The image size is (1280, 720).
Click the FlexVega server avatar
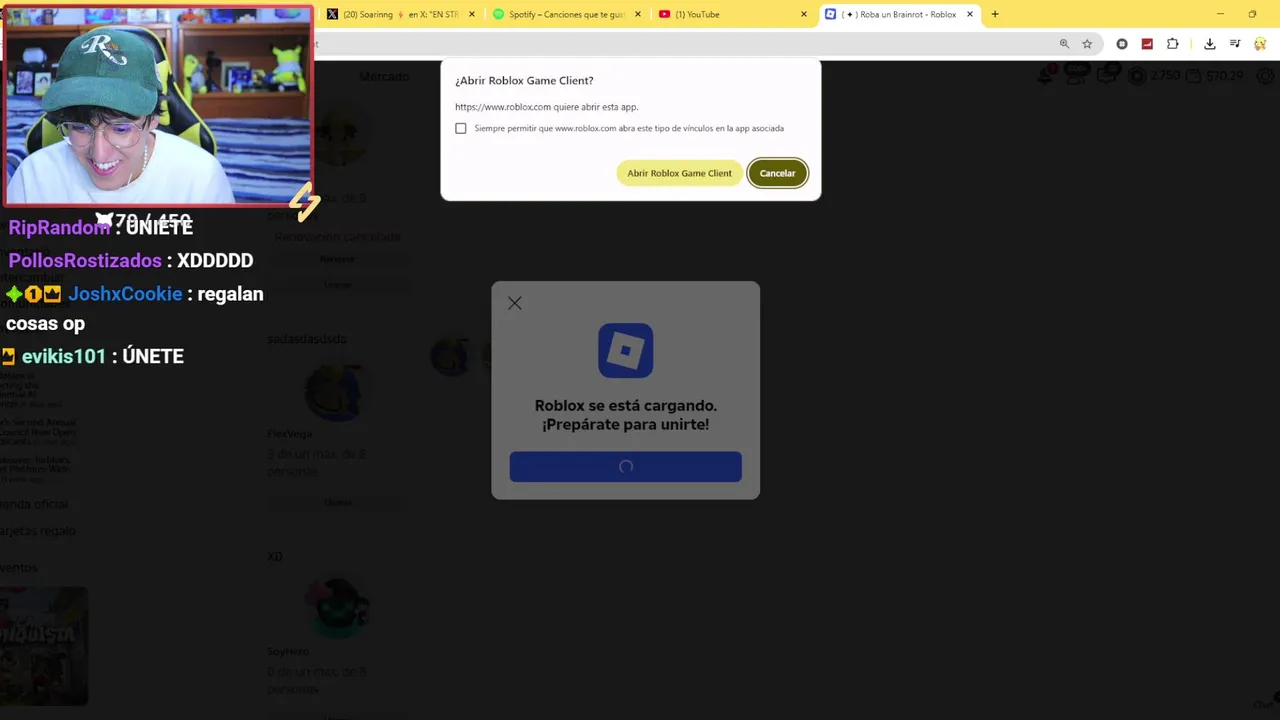pyautogui.click(x=336, y=391)
